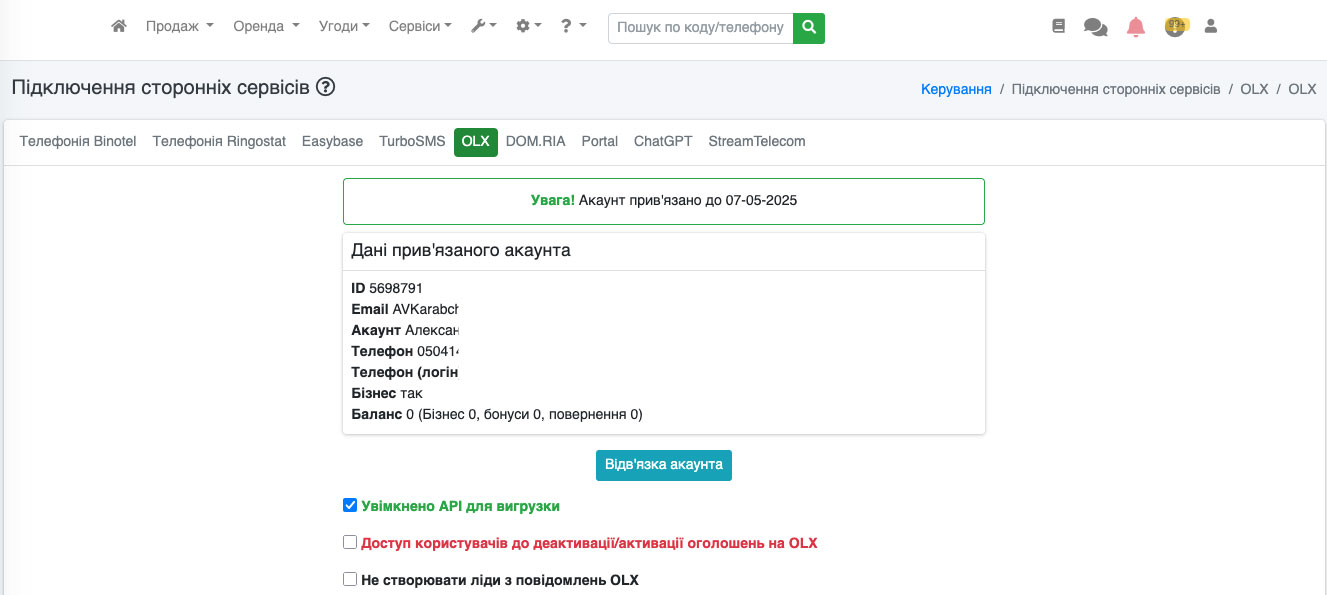The height and width of the screenshot is (595, 1327).
Task: Click the green search magnifier button
Action: click(809, 28)
